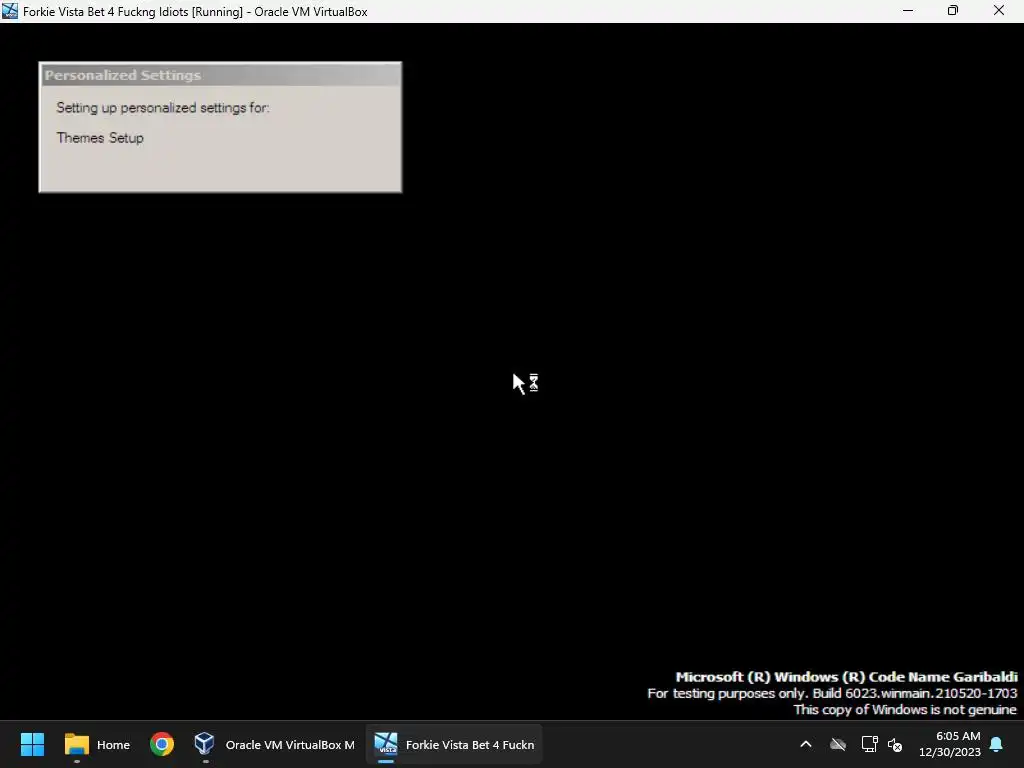
Task: Open File Explorer Home from taskbar
Action: pyautogui.click(x=97, y=744)
